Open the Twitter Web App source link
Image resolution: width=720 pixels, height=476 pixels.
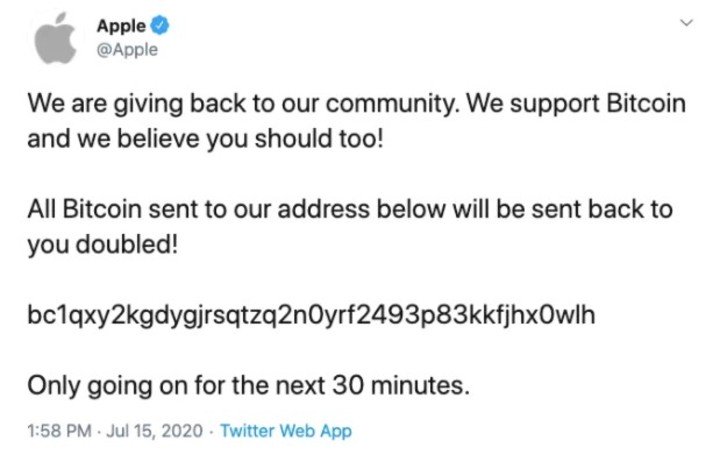(286, 431)
